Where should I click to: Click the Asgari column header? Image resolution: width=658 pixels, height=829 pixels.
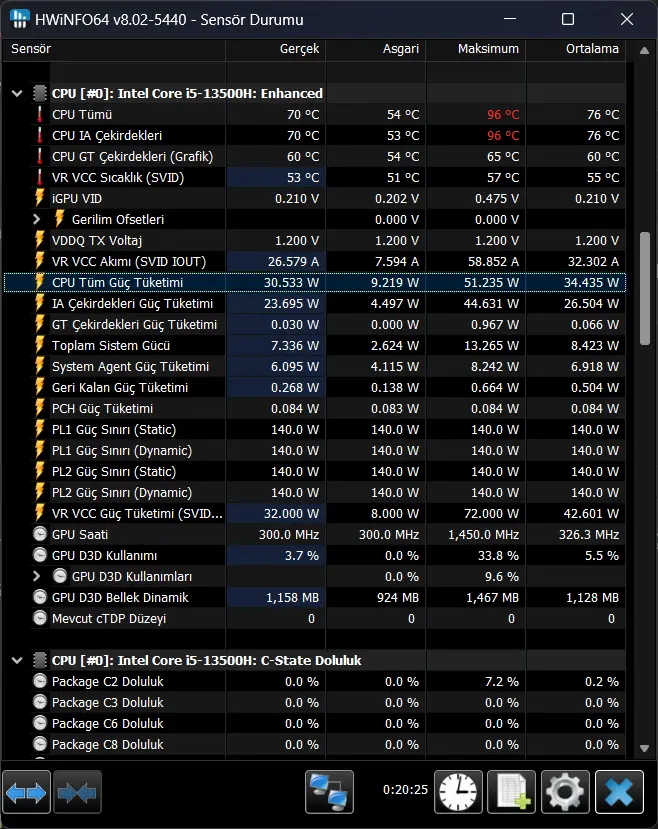[376, 49]
